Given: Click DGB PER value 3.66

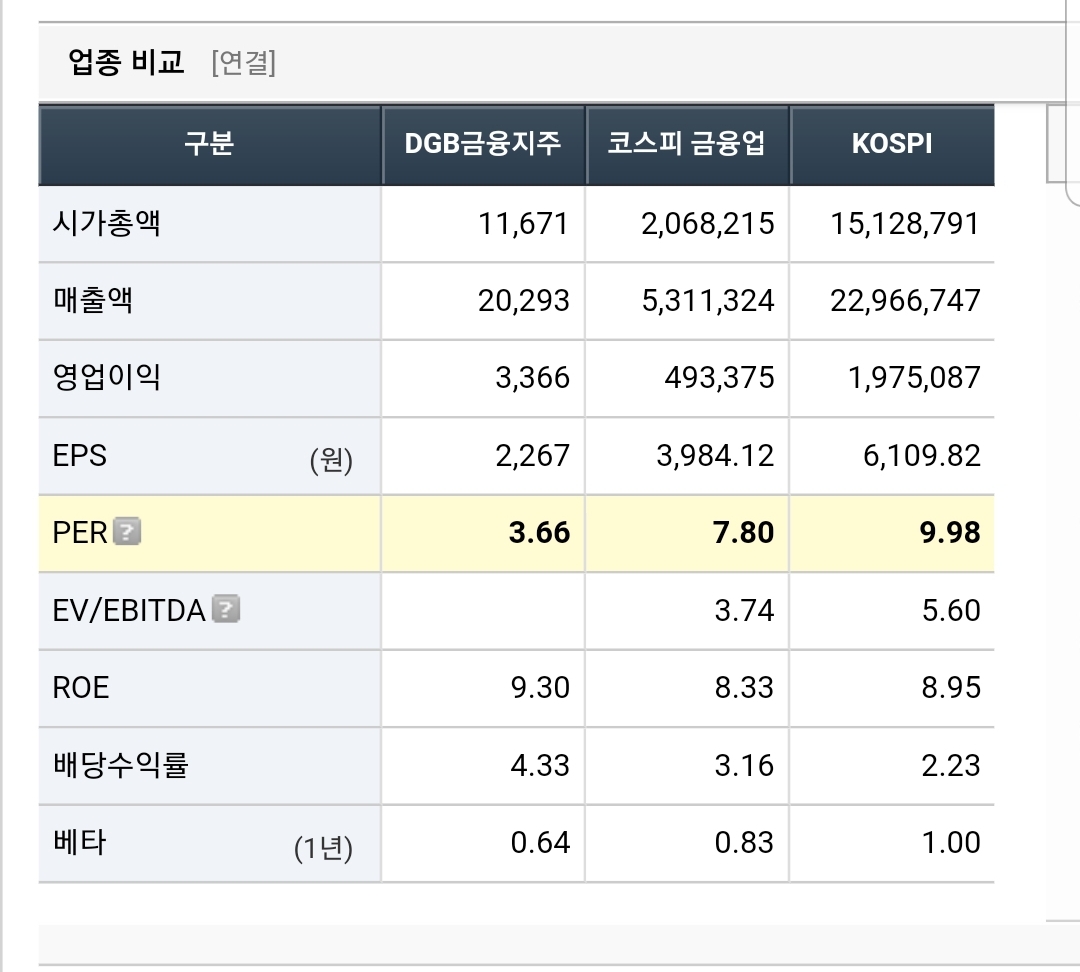Looking at the screenshot, I should [x=539, y=533].
